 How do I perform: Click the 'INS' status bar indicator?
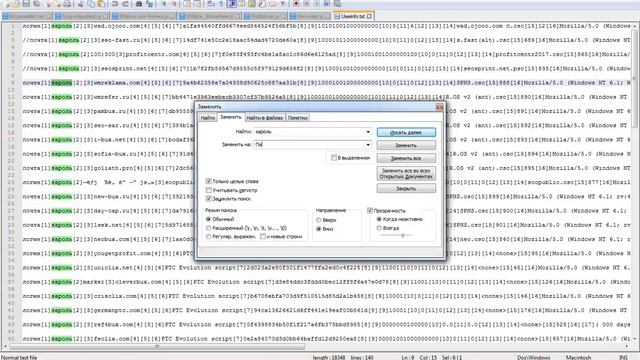tap(623, 357)
